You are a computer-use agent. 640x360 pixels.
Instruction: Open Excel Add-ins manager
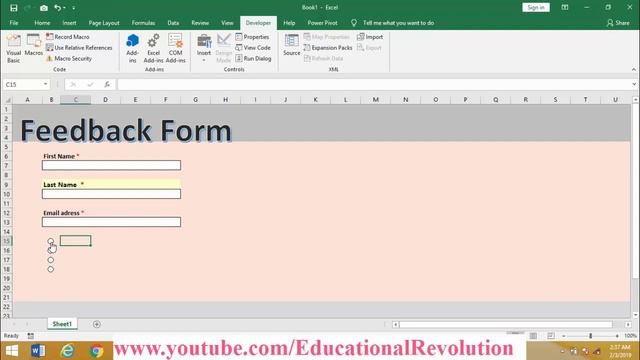[153, 49]
